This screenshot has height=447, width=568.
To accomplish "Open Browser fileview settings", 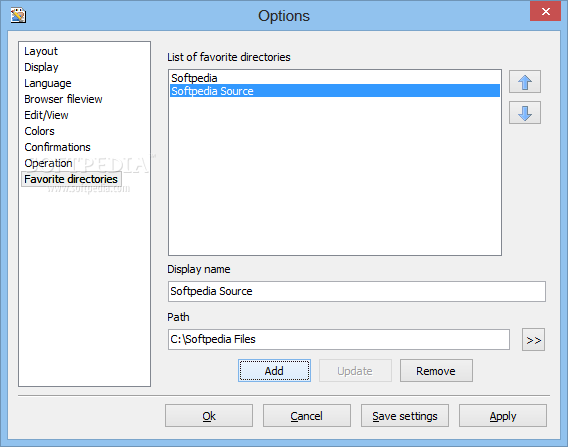I will click(63, 99).
